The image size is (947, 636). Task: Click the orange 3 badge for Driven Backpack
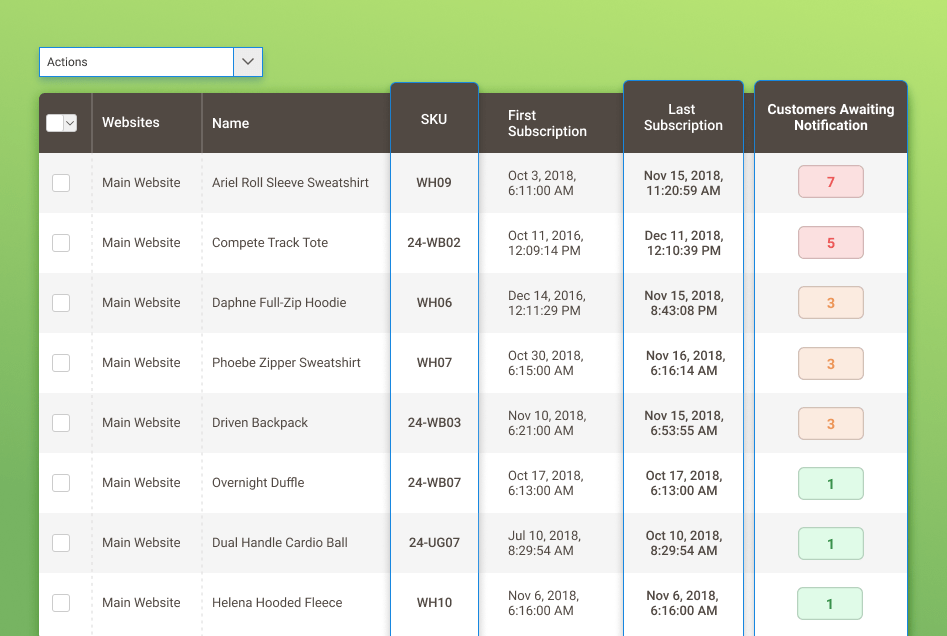click(830, 423)
